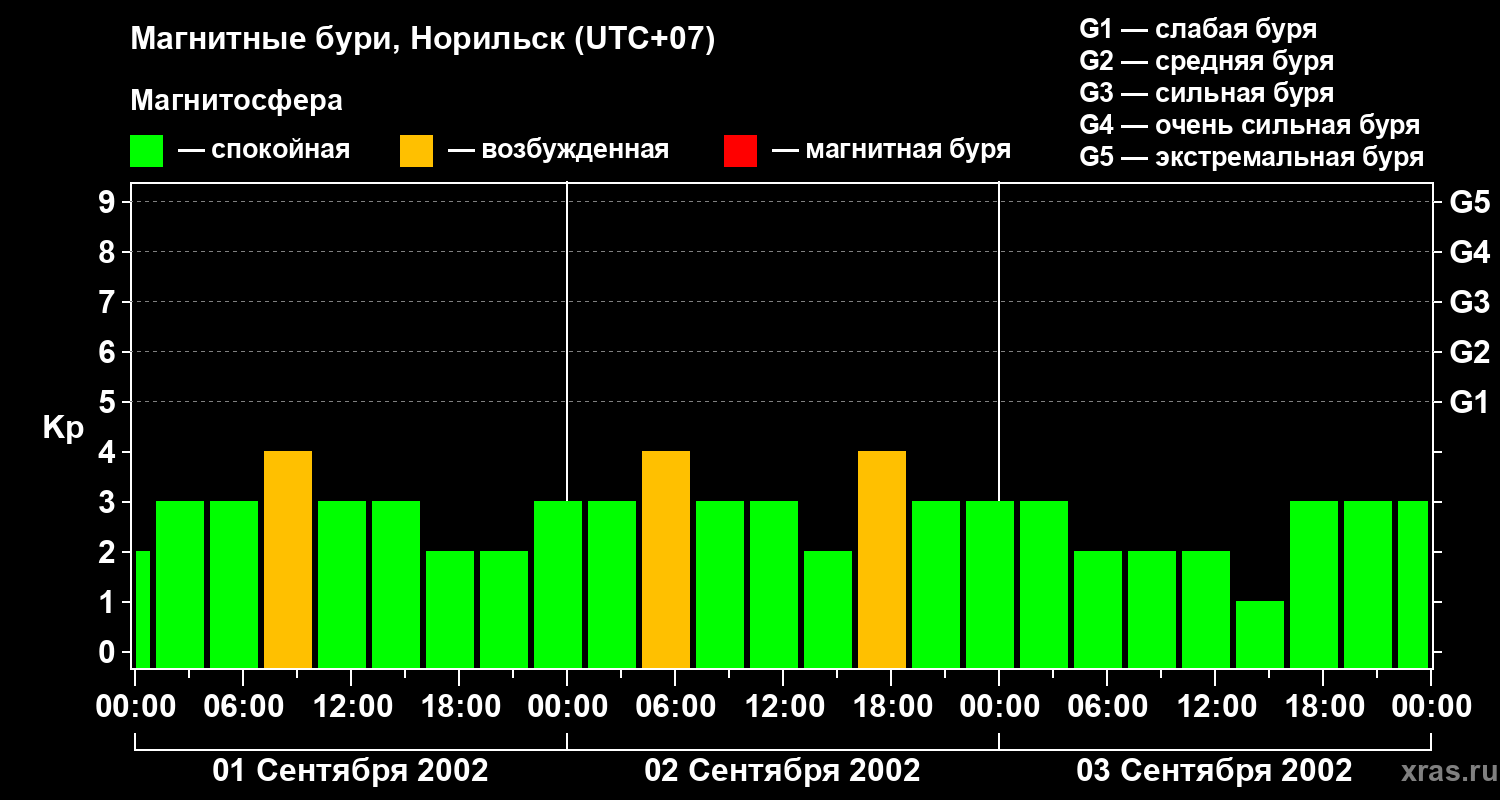Click the G3 label on right axis
The width and height of the screenshot is (1500, 800).
(1469, 302)
